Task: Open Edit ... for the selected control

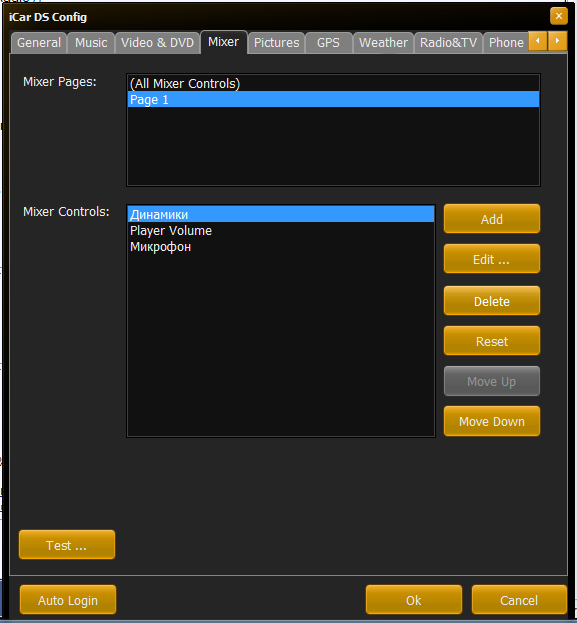Action: tap(492, 259)
